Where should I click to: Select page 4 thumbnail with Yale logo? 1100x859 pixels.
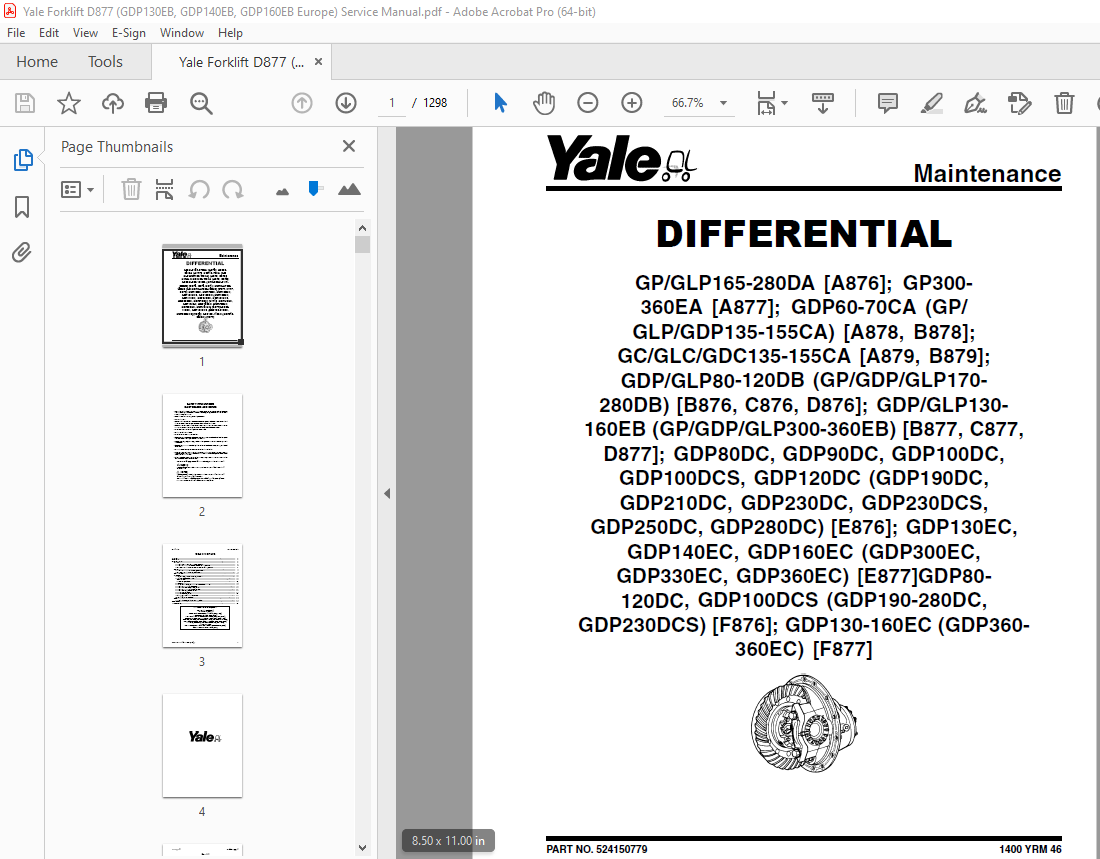point(202,745)
